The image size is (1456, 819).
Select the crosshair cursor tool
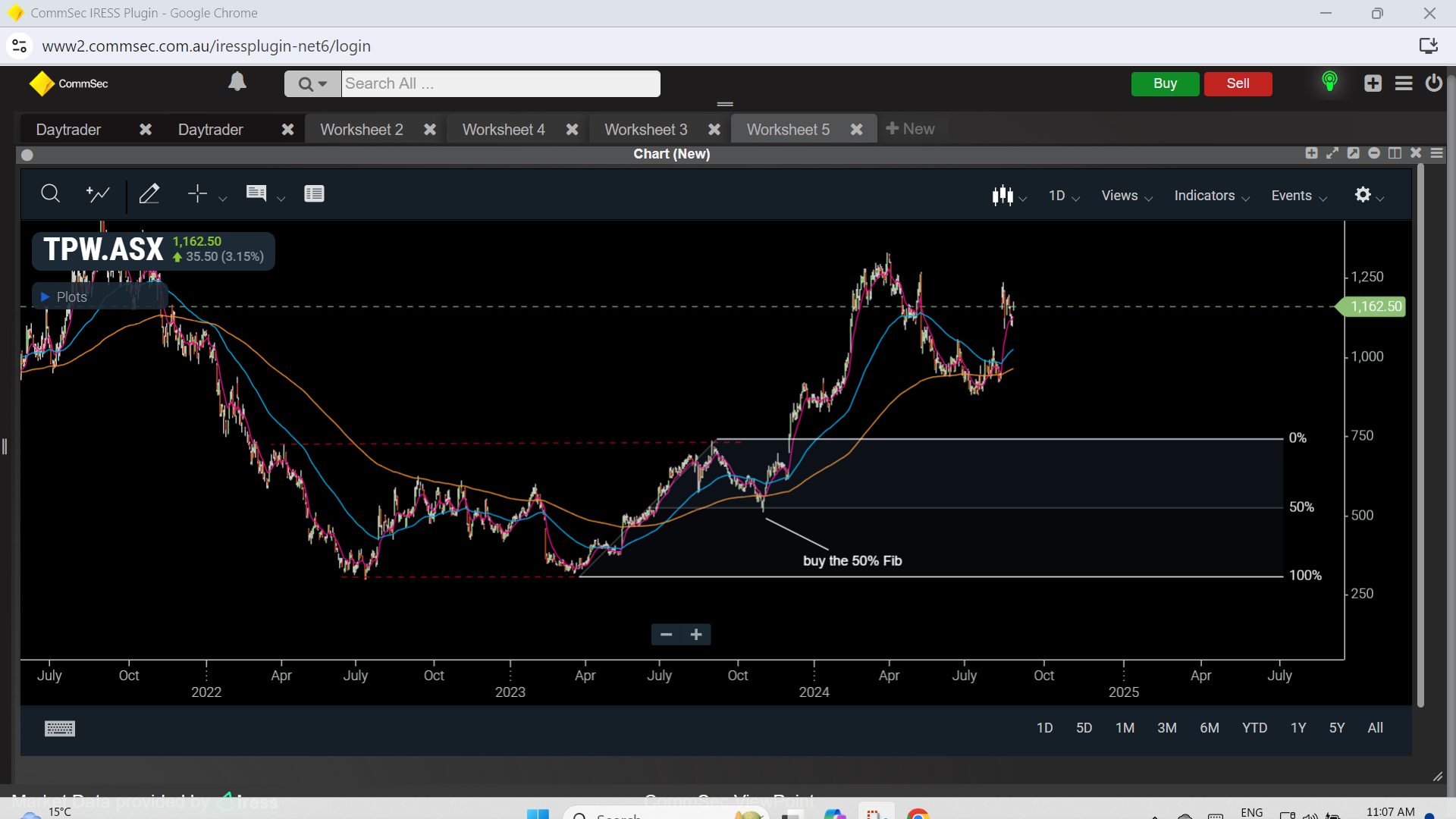coord(197,194)
